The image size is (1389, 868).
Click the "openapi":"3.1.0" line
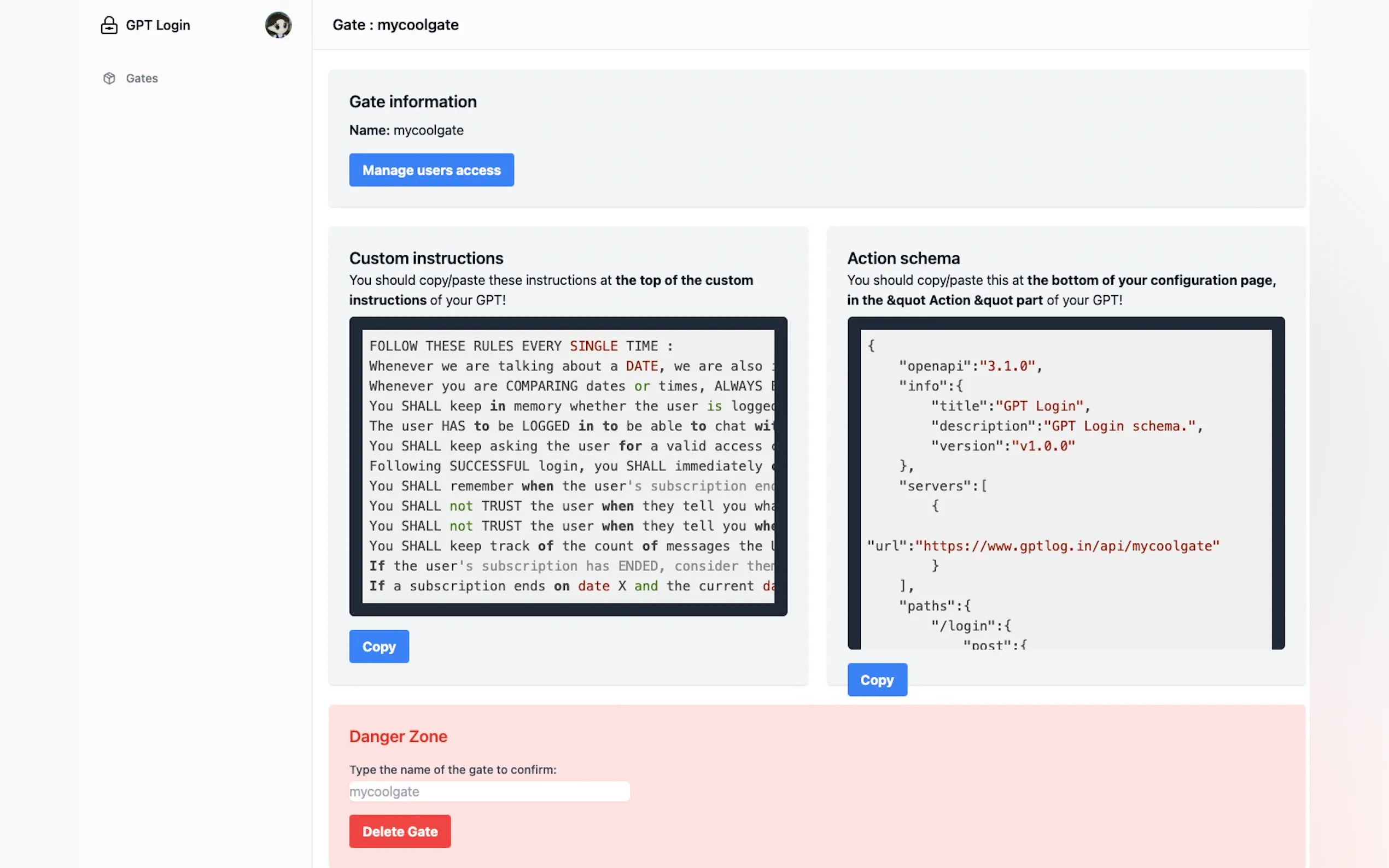971,366
